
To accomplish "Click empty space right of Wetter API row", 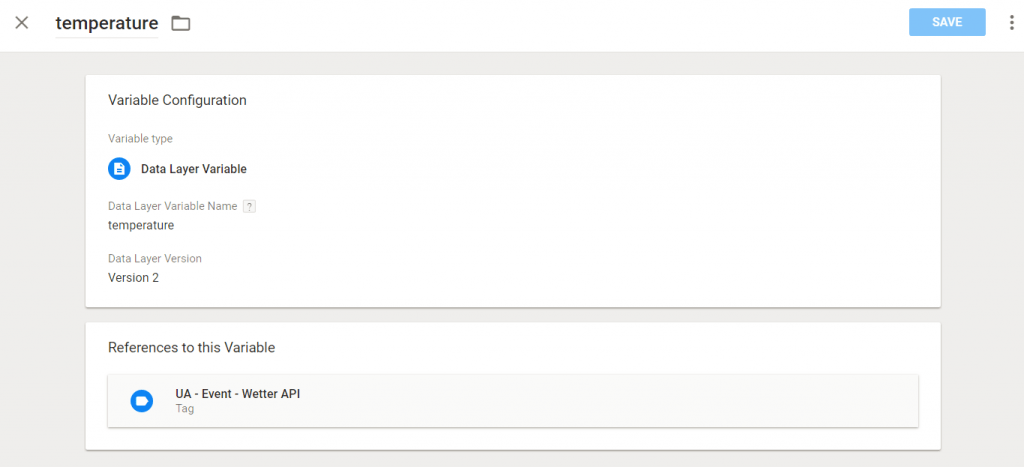I will click(x=650, y=401).
